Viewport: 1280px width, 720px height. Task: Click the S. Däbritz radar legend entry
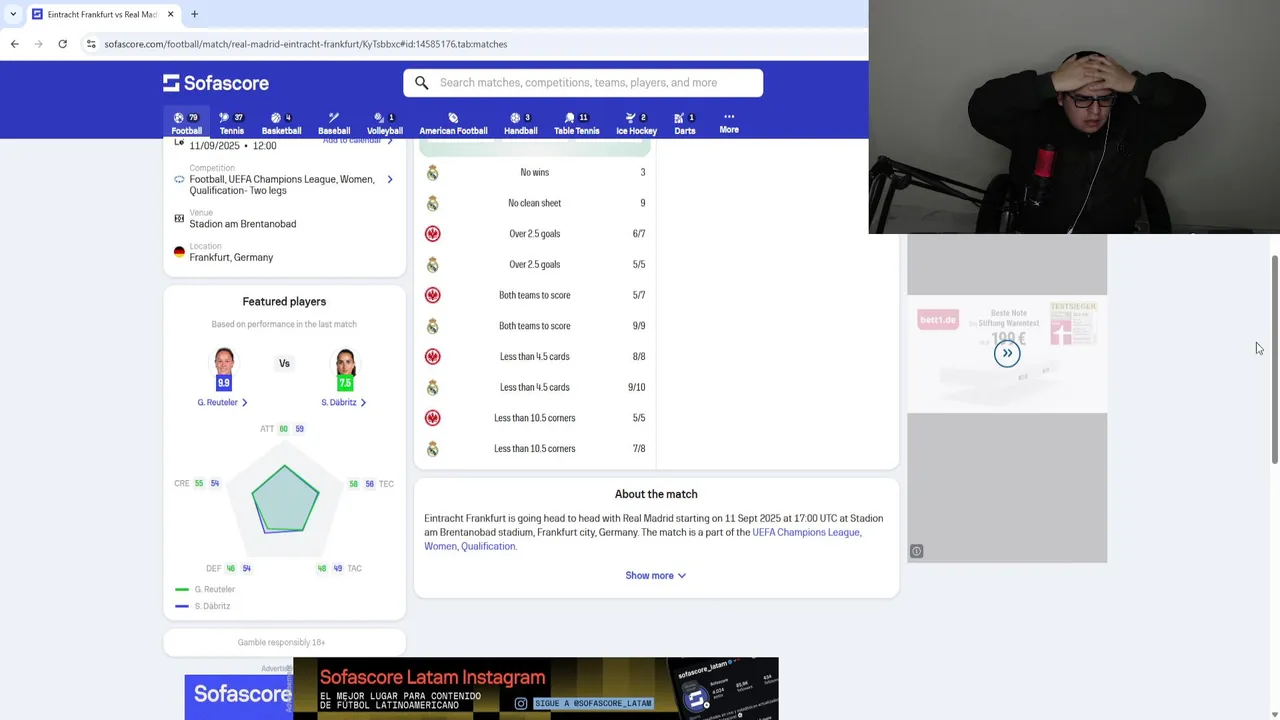point(203,606)
